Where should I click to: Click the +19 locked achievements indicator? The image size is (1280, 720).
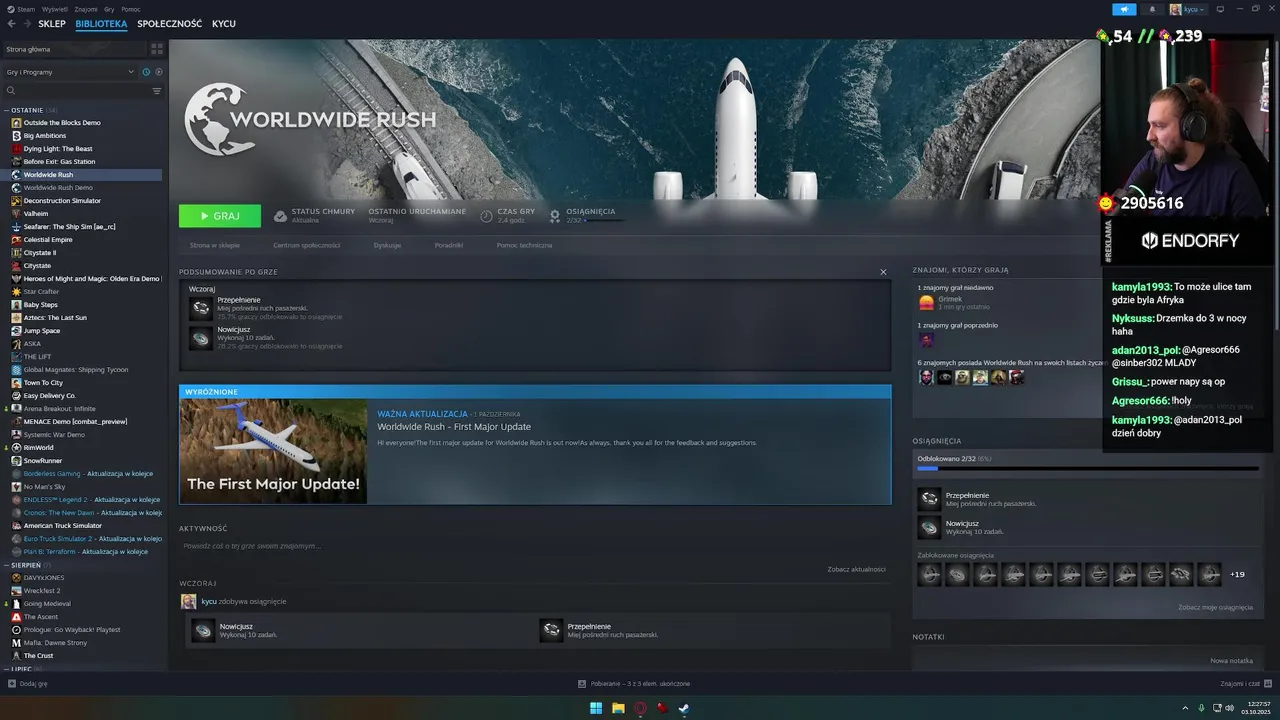pos(1237,574)
